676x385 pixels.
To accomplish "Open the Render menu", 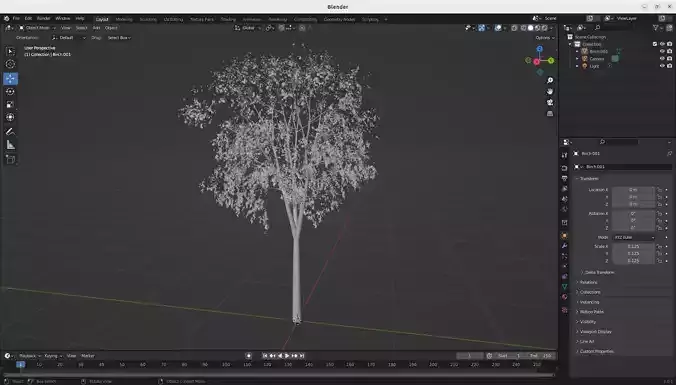I will pyautogui.click(x=44, y=19).
